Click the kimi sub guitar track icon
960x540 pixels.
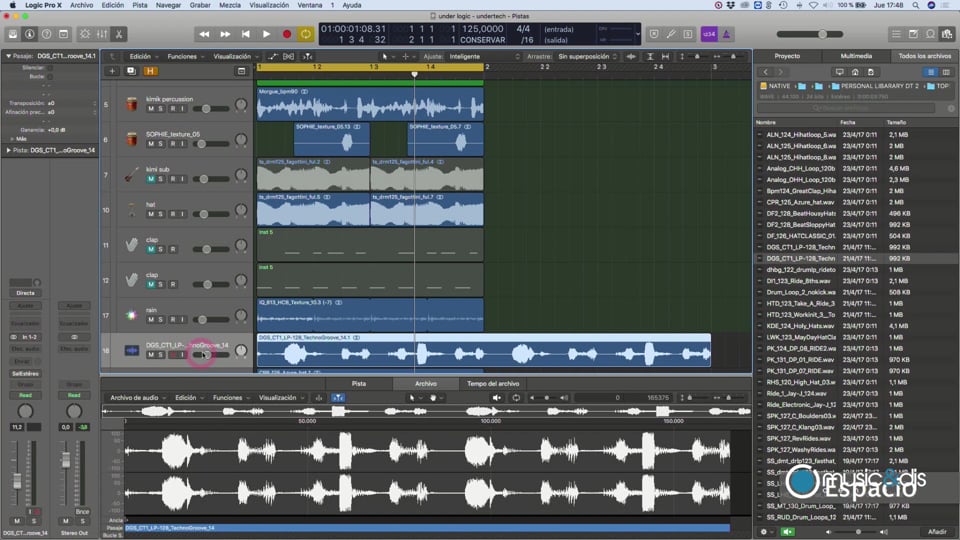(x=132, y=174)
